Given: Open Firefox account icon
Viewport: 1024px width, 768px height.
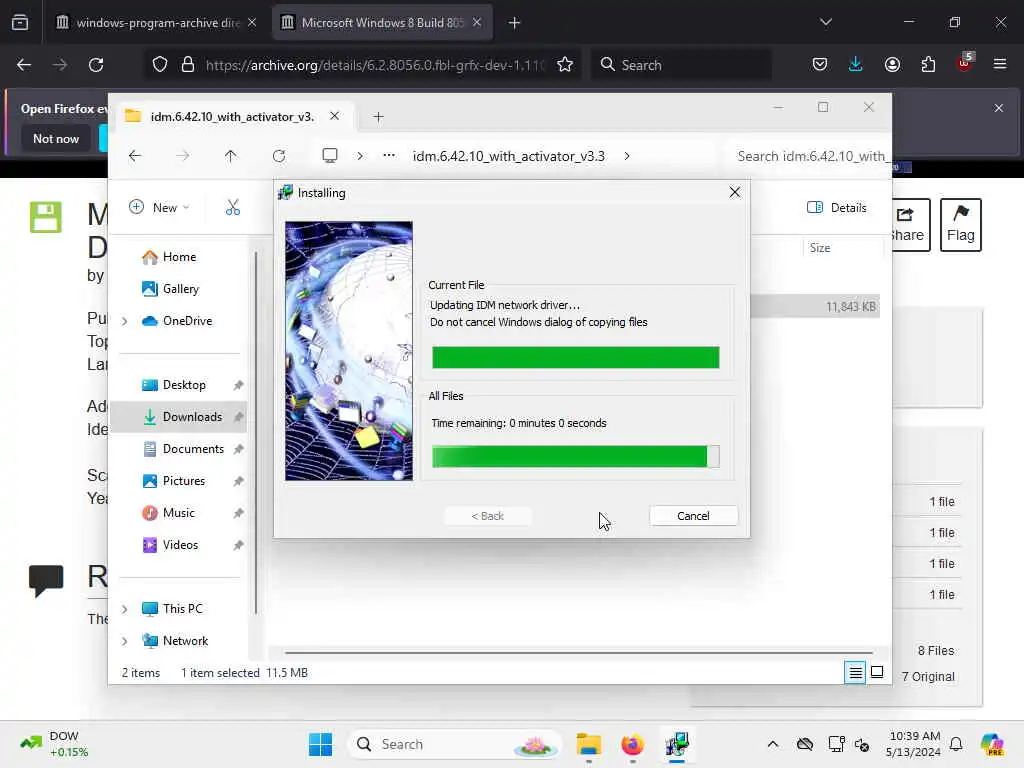Looking at the screenshot, I should (x=892, y=65).
